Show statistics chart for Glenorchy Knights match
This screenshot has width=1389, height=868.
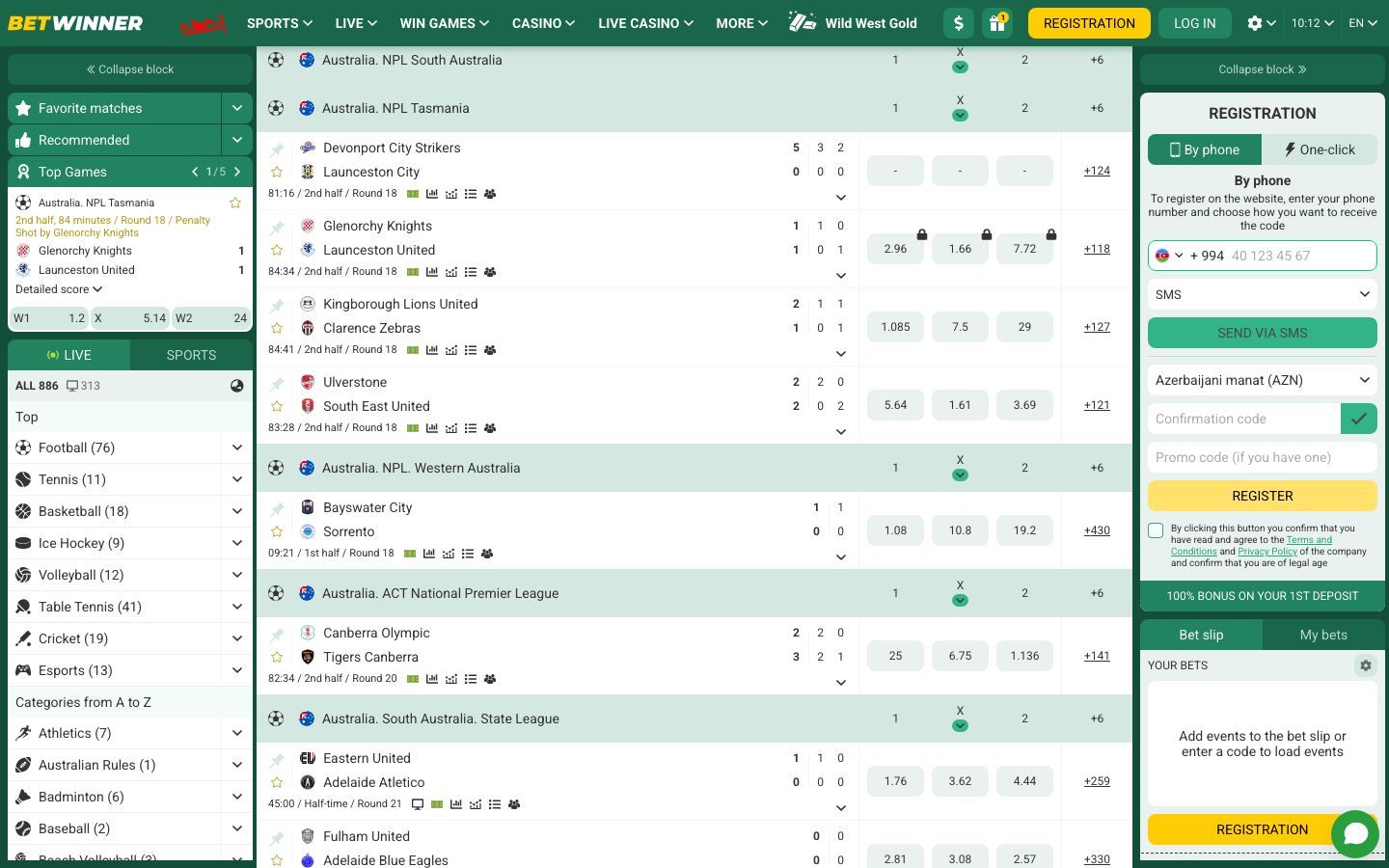pos(432,272)
